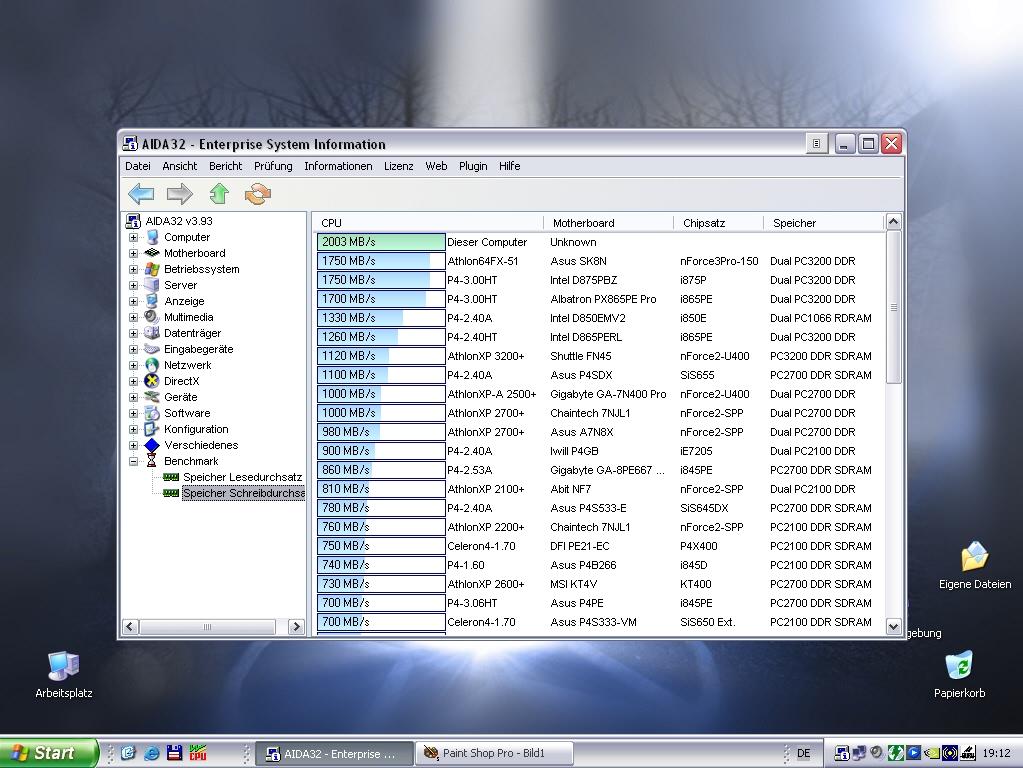
Task: Click the results list scroll down arrow
Action: click(x=893, y=625)
